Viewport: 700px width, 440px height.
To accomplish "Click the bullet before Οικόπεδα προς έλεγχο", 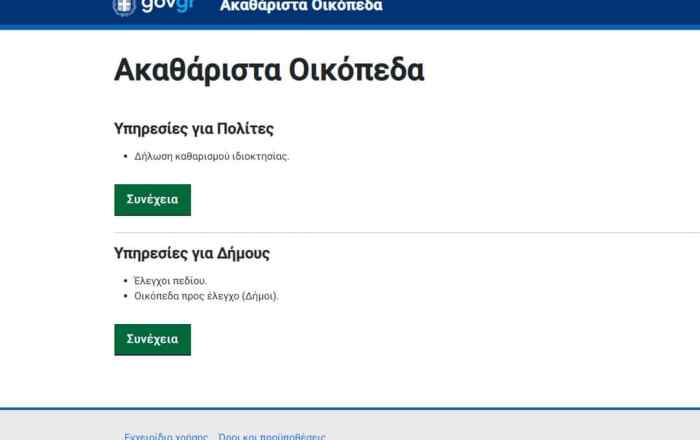I will click(x=125, y=297).
